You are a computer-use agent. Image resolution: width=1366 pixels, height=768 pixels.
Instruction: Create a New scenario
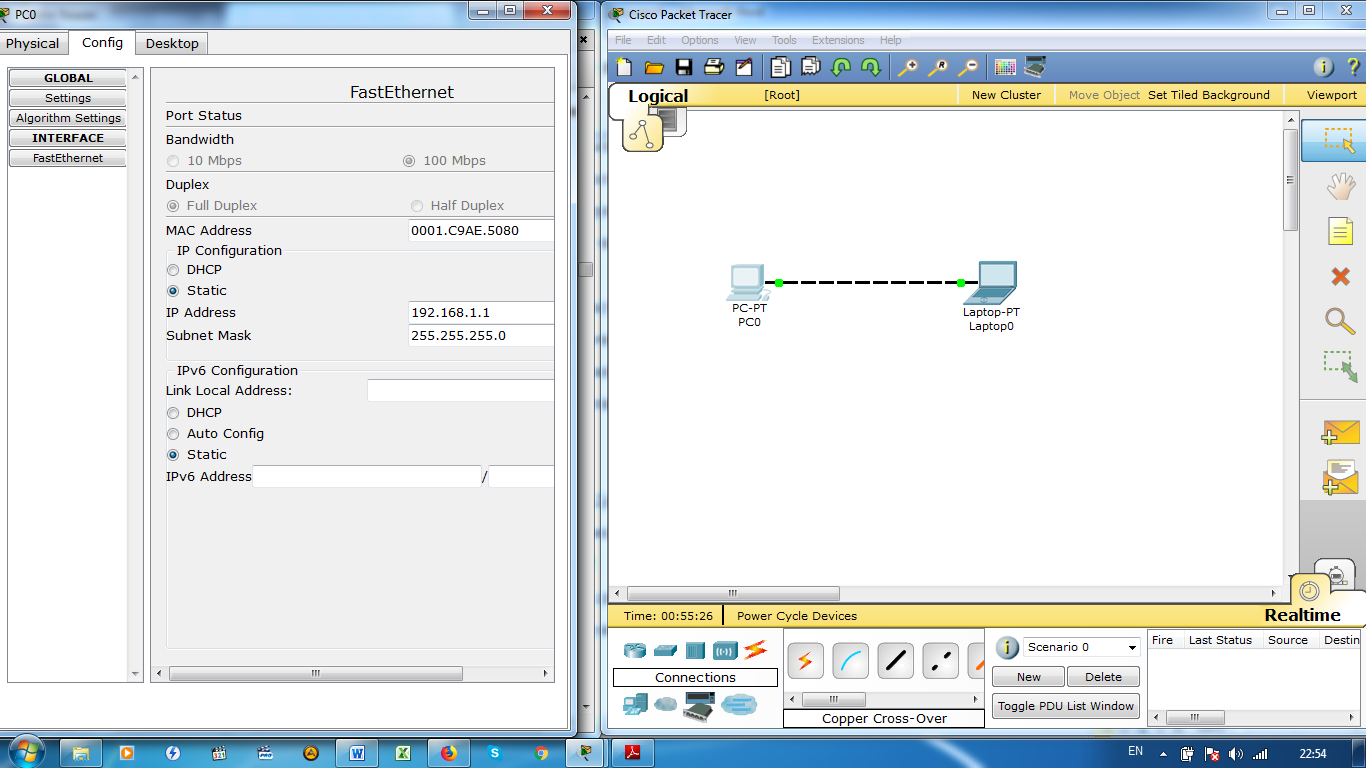[x=1029, y=677]
